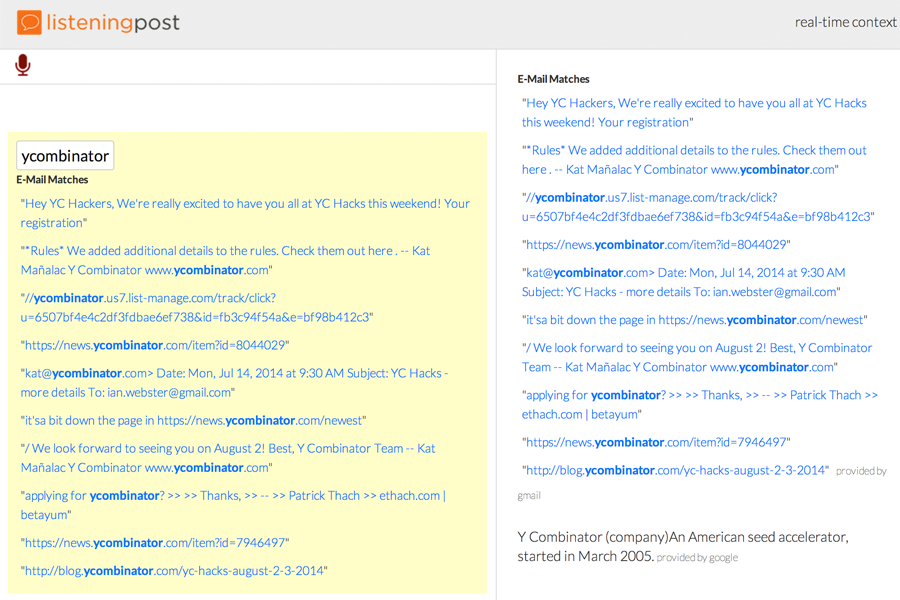
Task: Open "it'sa bit down the page" match in right panel
Action: click(x=695, y=320)
